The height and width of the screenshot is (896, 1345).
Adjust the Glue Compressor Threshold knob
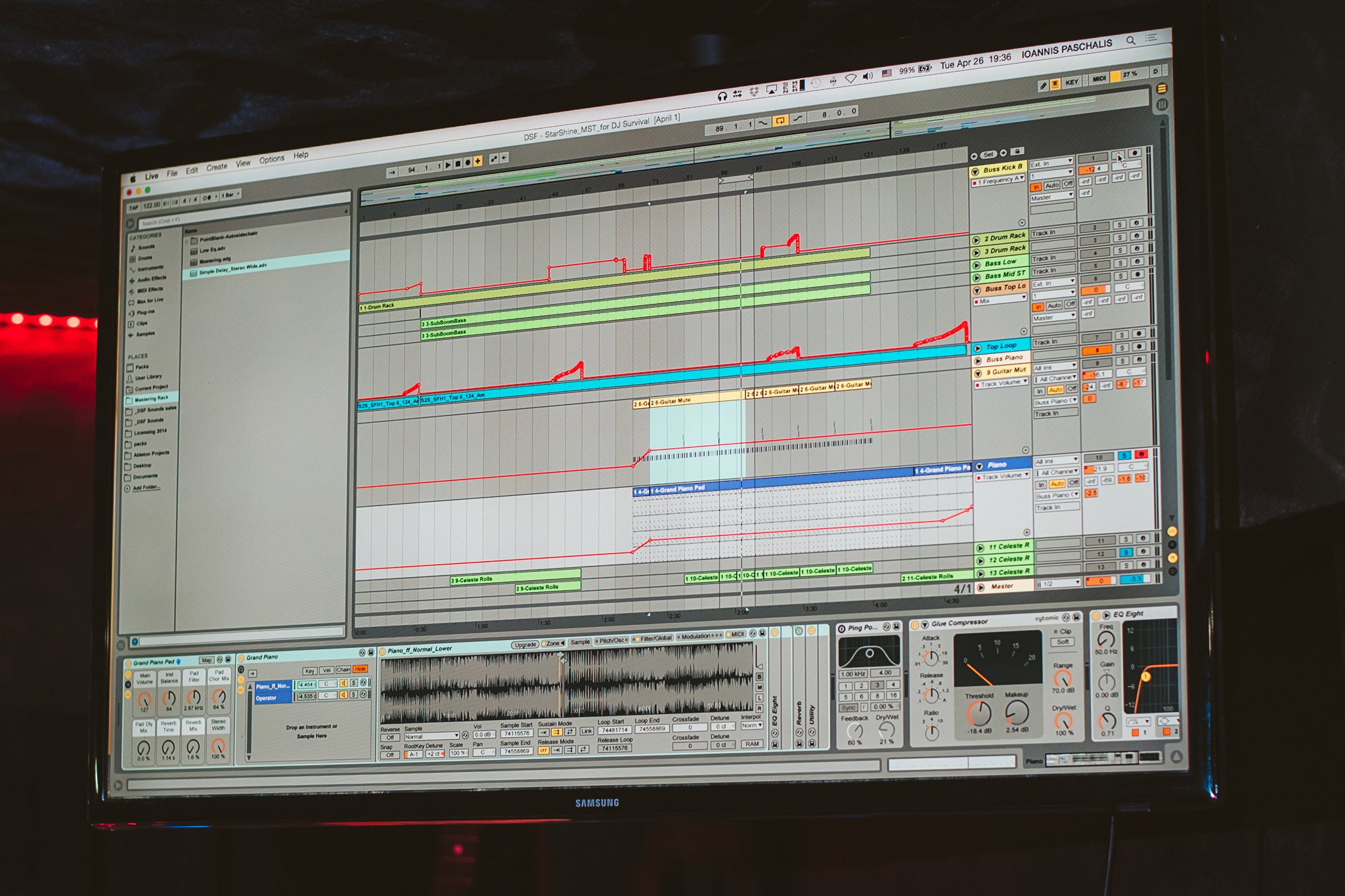click(979, 714)
